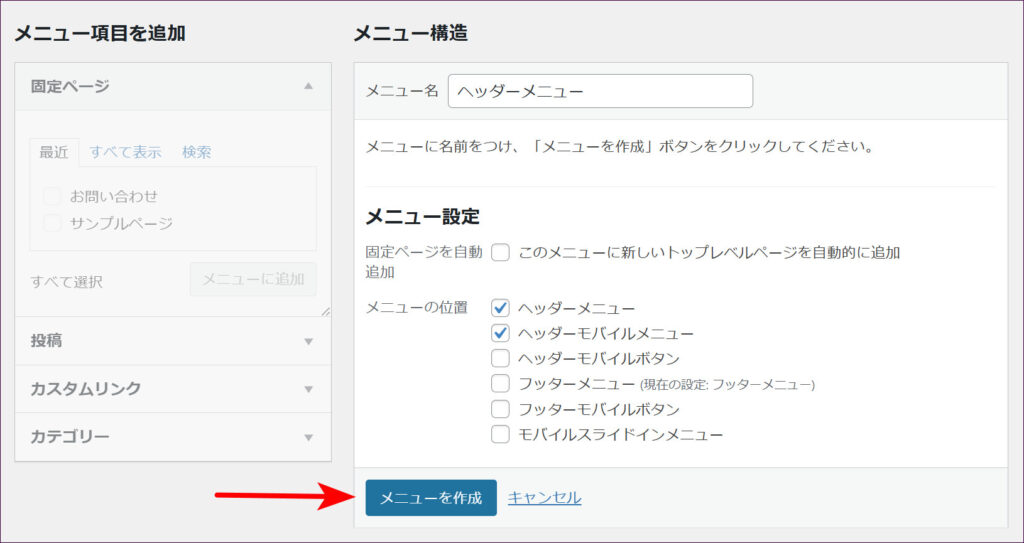Check the フッターメニュー location checkbox

point(501,383)
